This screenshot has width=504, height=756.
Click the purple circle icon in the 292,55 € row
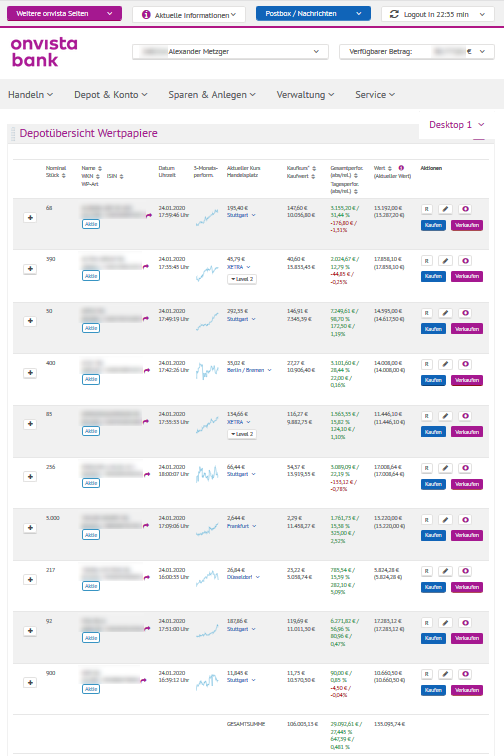465,313
